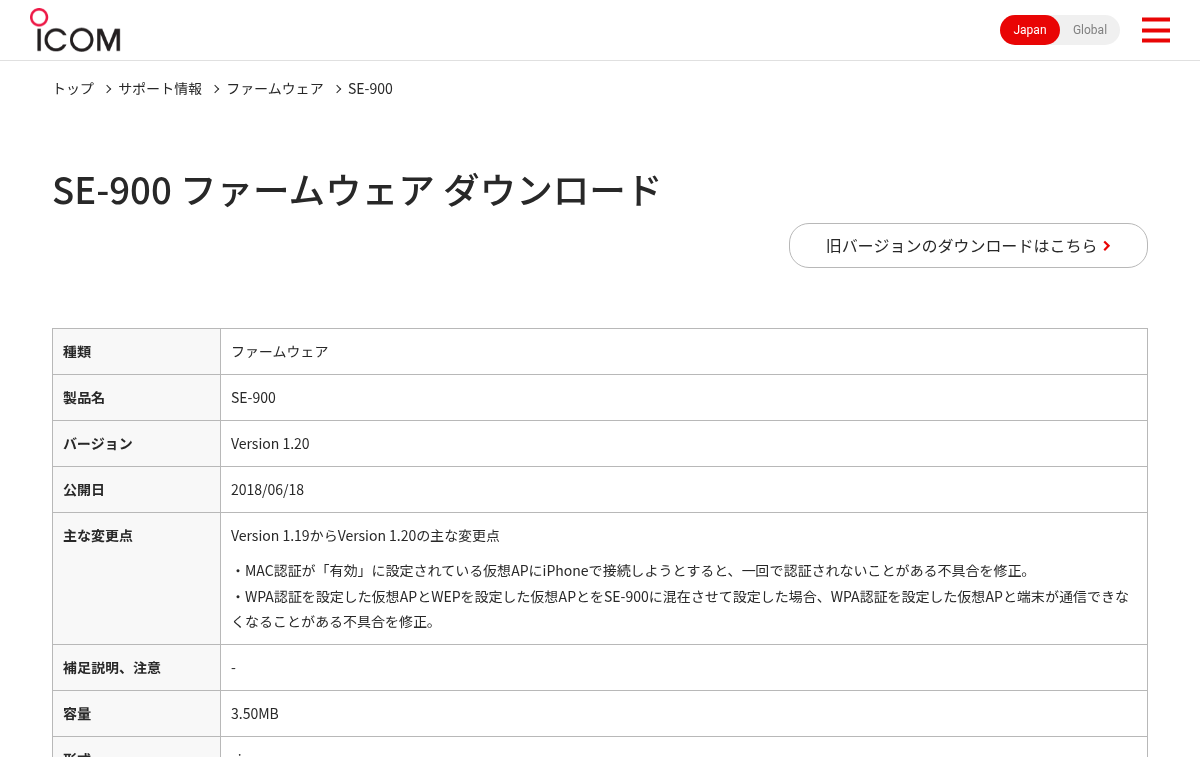The height and width of the screenshot is (757, 1200).
Task: Switch region toggle to Global
Action: (1090, 30)
